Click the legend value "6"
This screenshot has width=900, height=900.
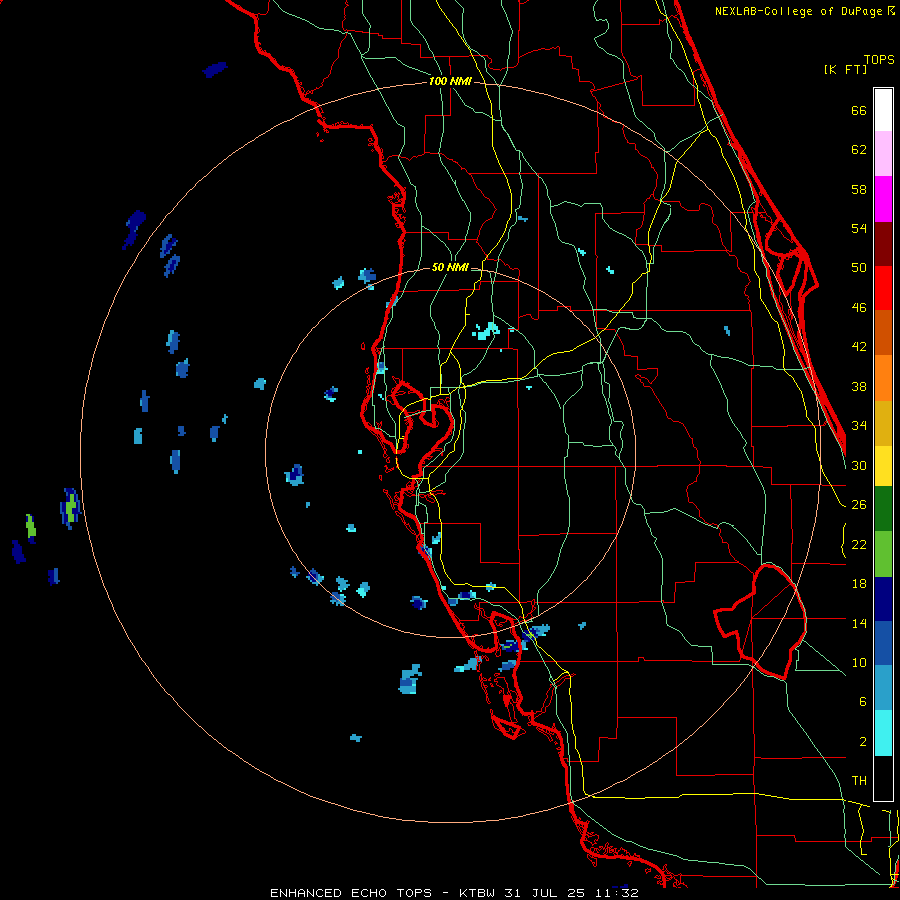click(863, 702)
